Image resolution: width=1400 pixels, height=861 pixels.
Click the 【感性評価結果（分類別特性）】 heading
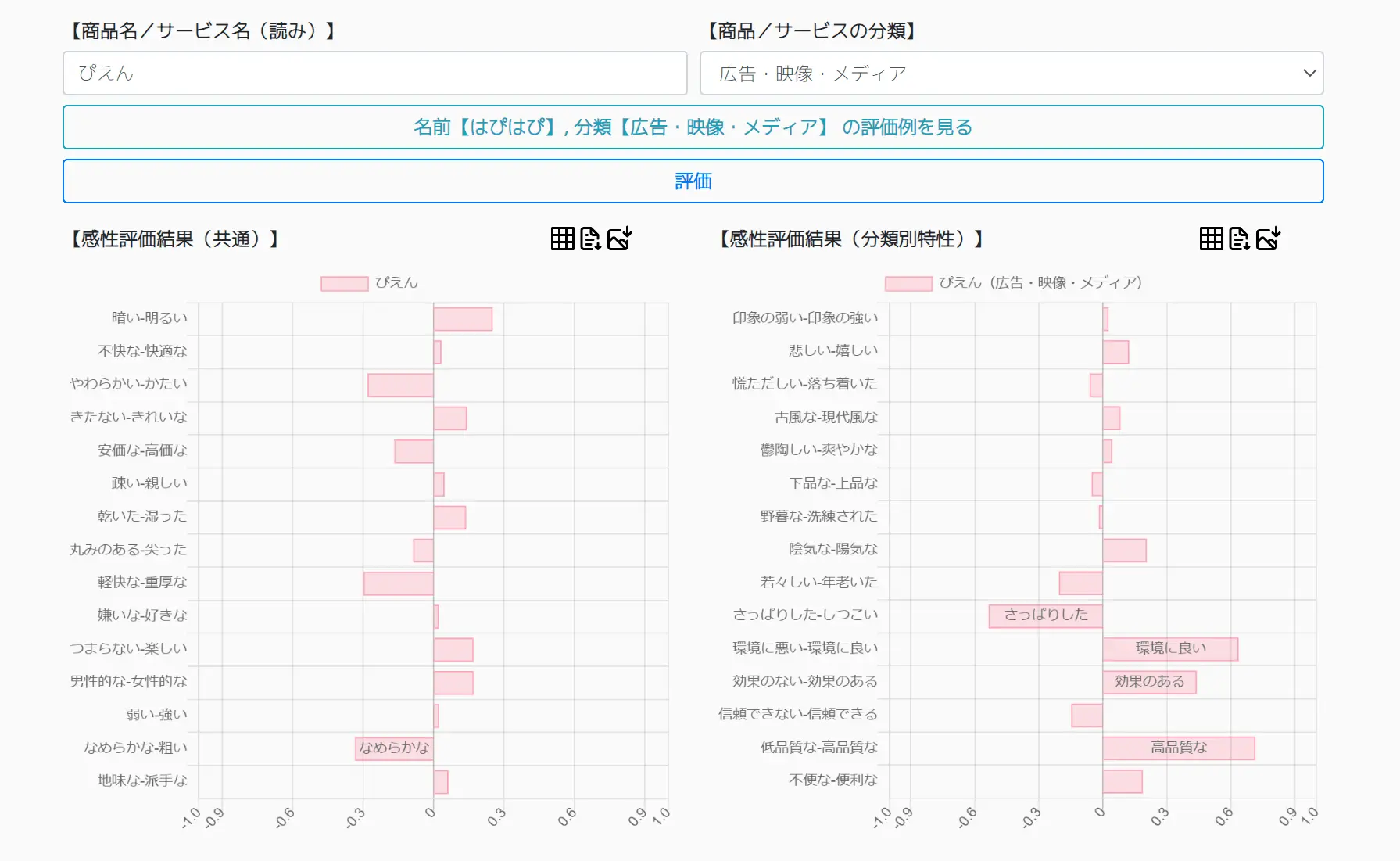[851, 239]
